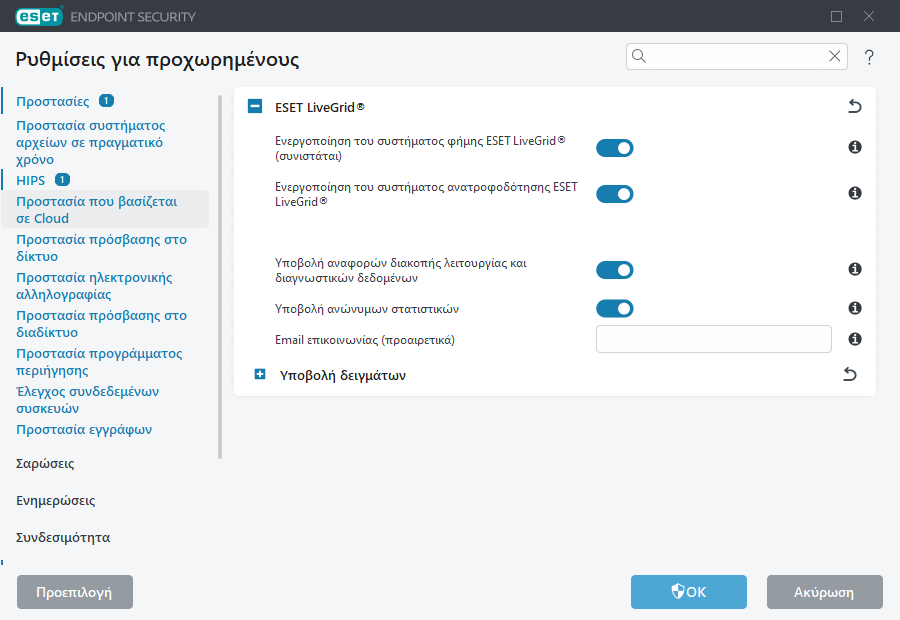Show info for anonymous statistics setting
The image size is (900, 620).
[x=855, y=308]
